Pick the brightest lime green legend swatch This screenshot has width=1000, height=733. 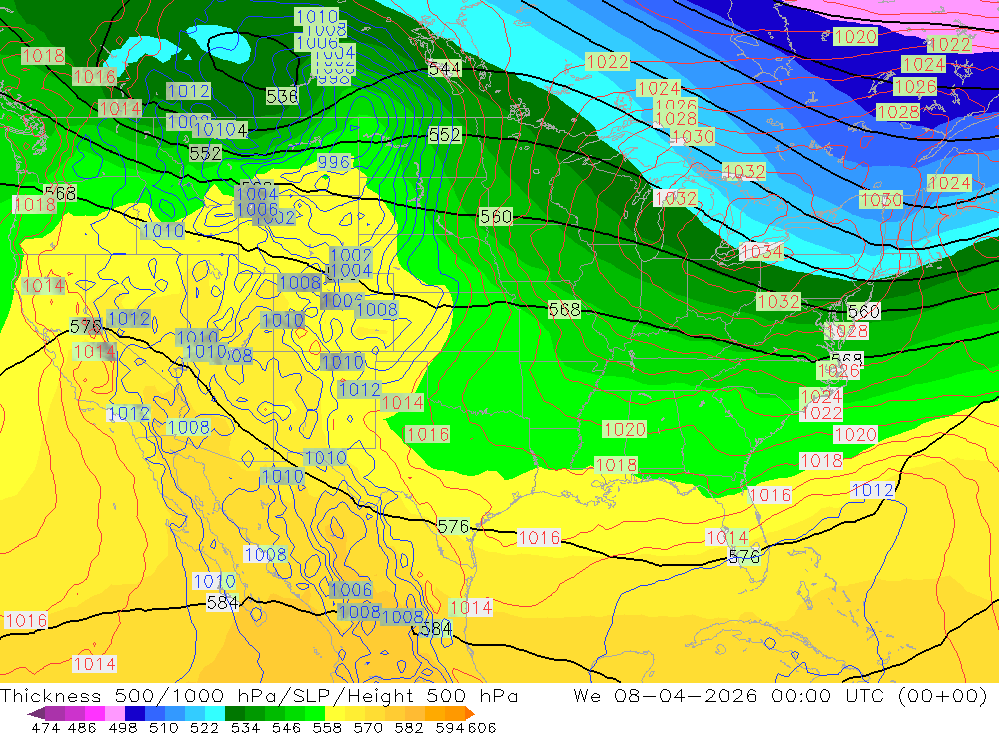315,713
